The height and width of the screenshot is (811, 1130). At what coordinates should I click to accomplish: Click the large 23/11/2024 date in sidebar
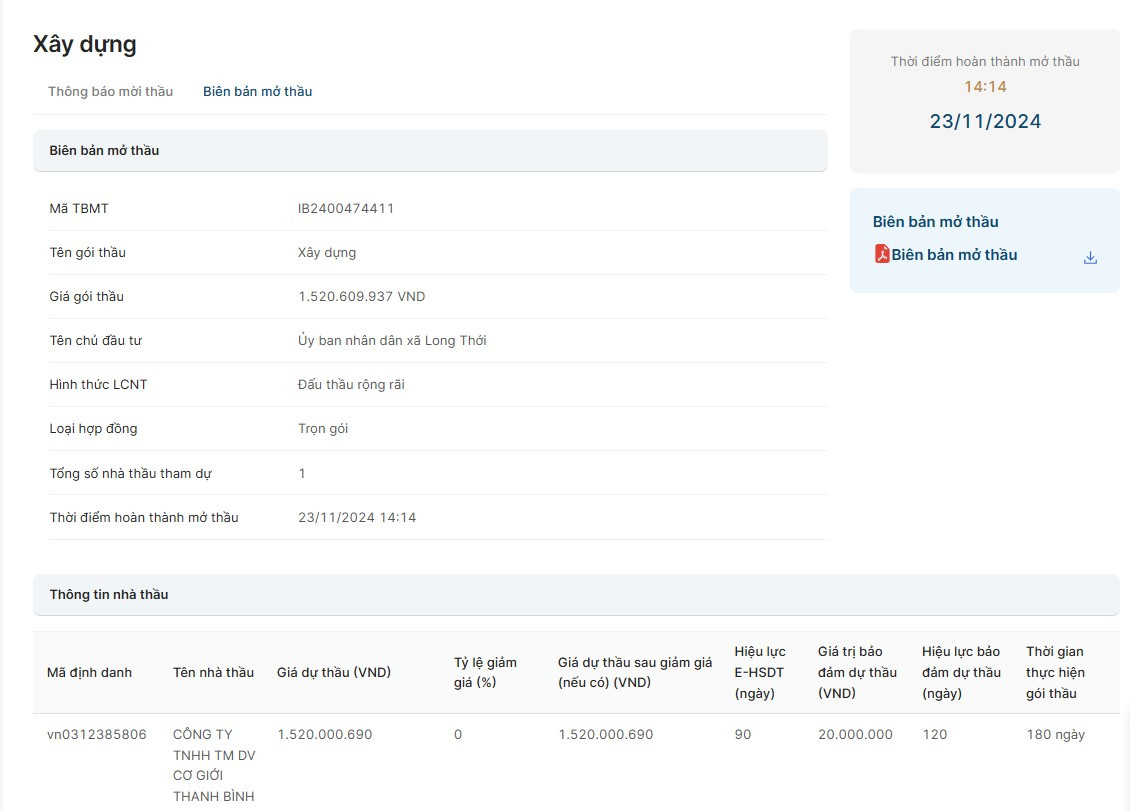[985, 122]
